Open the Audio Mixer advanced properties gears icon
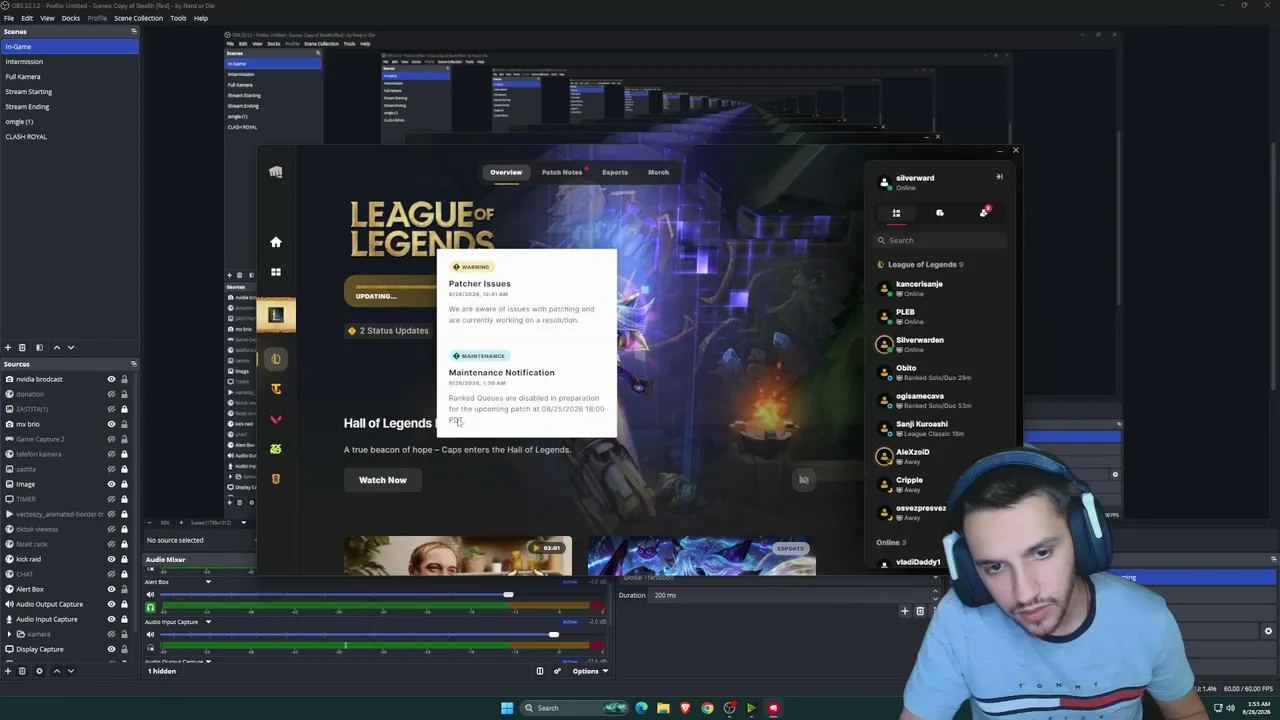Image resolution: width=1280 pixels, height=720 pixels. point(557,671)
